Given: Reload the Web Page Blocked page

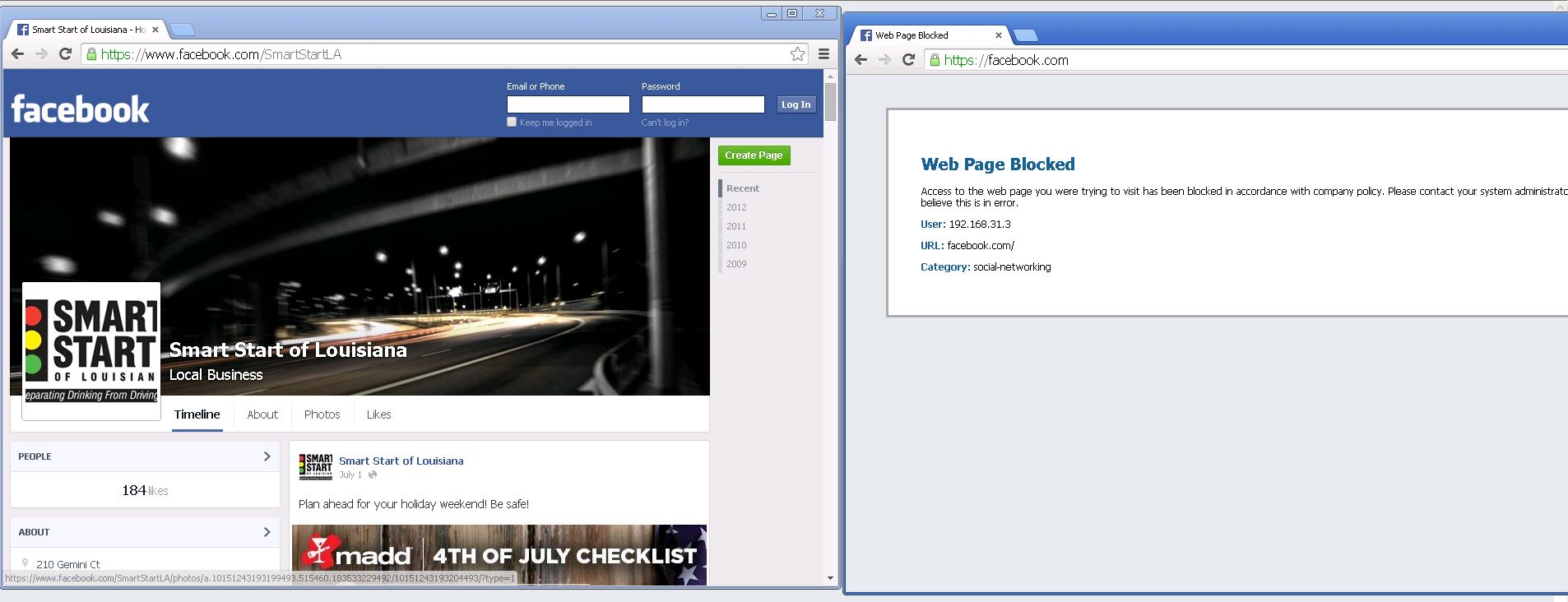Looking at the screenshot, I should pyautogui.click(x=908, y=60).
